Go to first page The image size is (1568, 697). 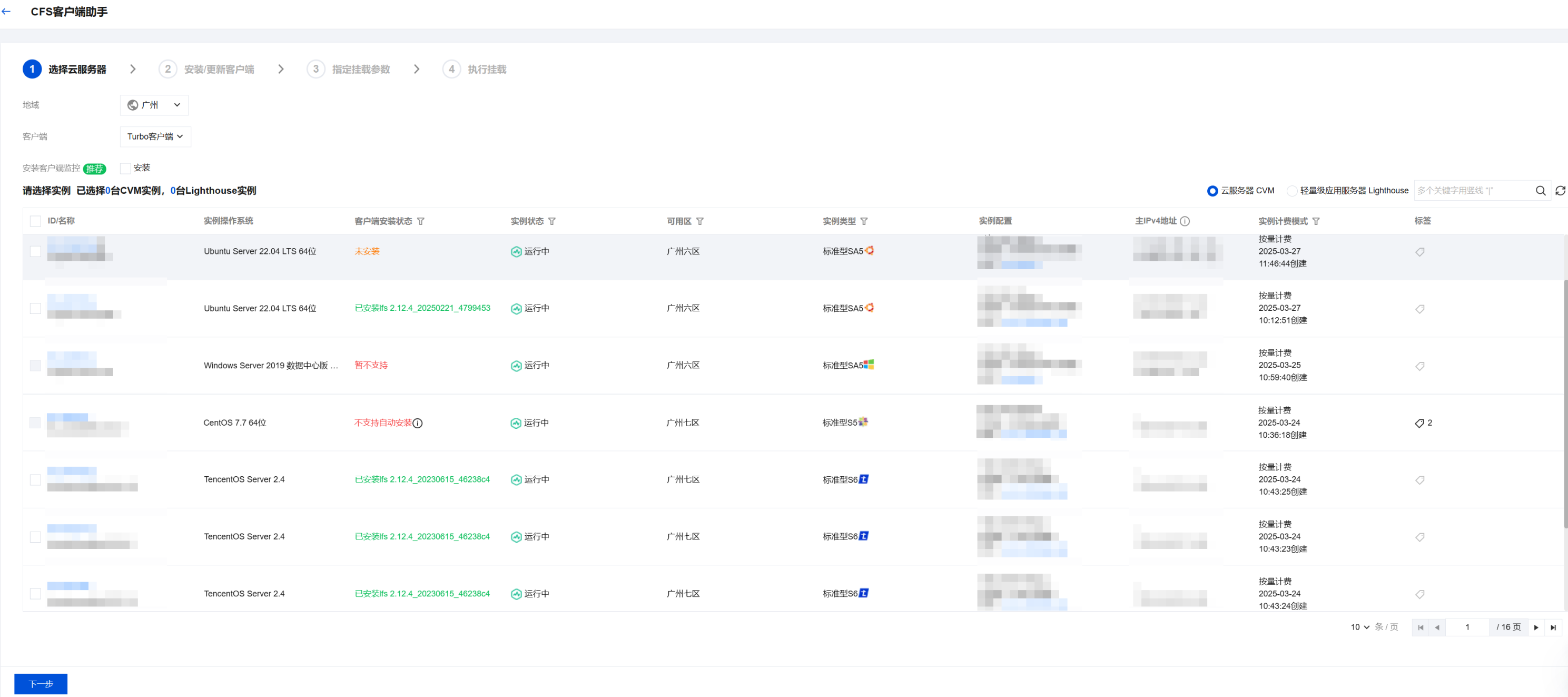point(1420,627)
